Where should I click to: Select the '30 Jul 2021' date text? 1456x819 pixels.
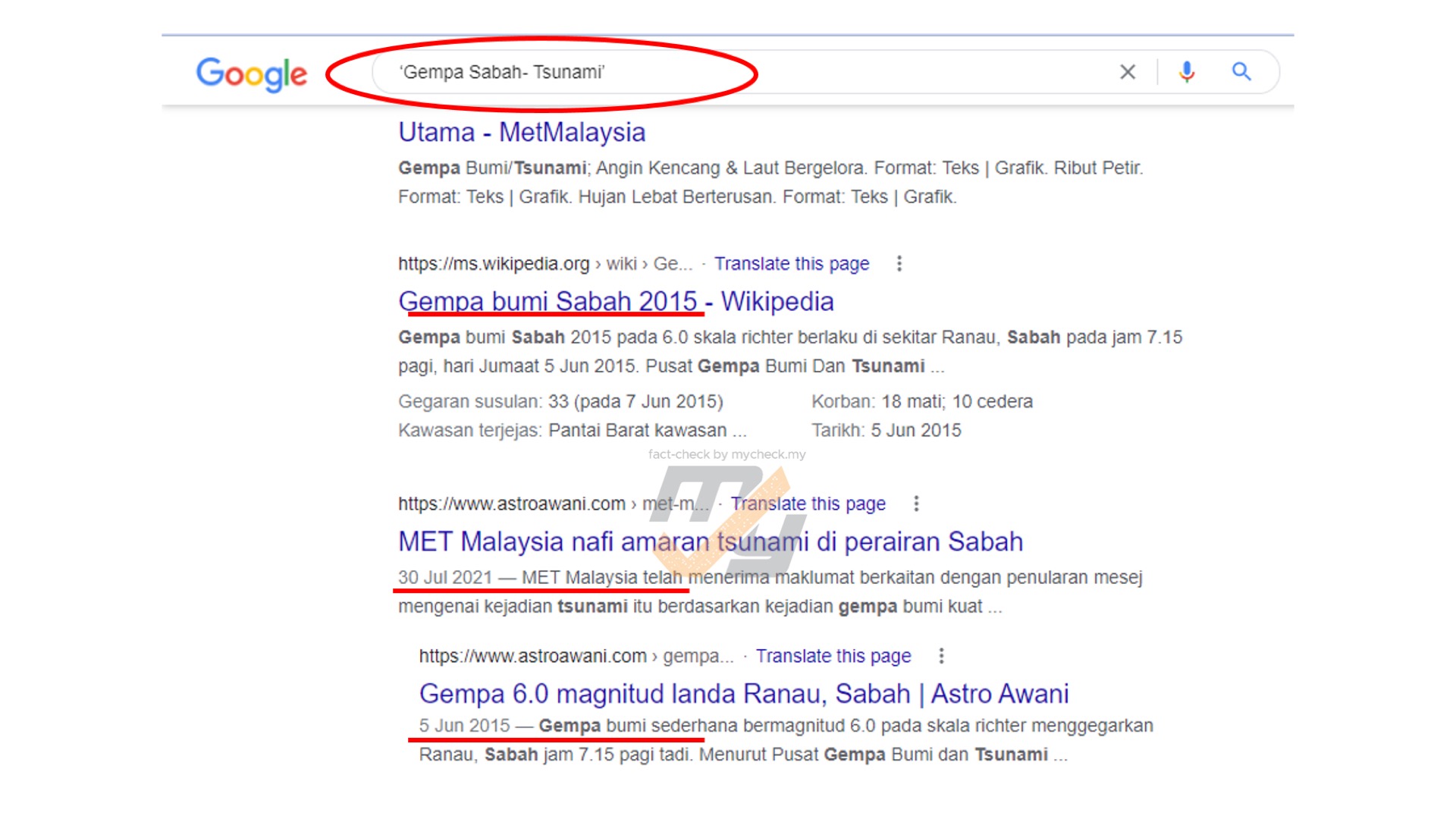pos(445,577)
